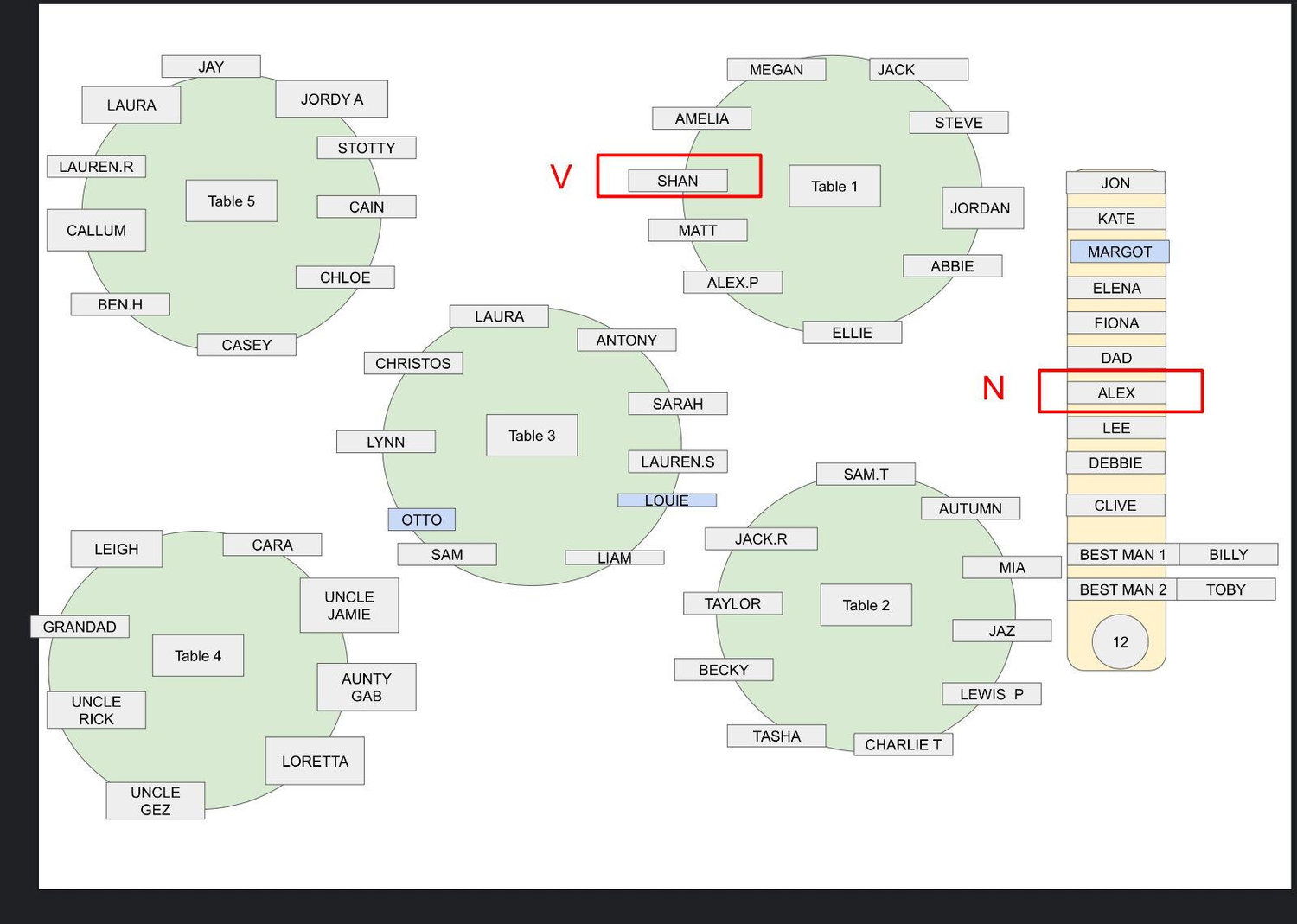This screenshot has height=924, width=1297.
Task: Click the Table 4 label
Action: [198, 655]
